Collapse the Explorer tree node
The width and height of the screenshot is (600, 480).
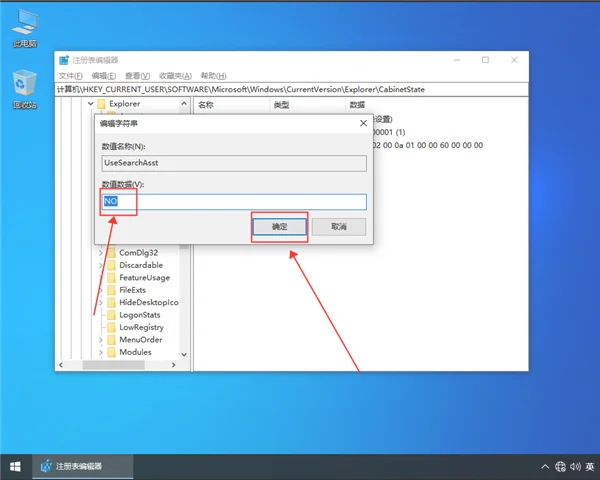(90, 104)
